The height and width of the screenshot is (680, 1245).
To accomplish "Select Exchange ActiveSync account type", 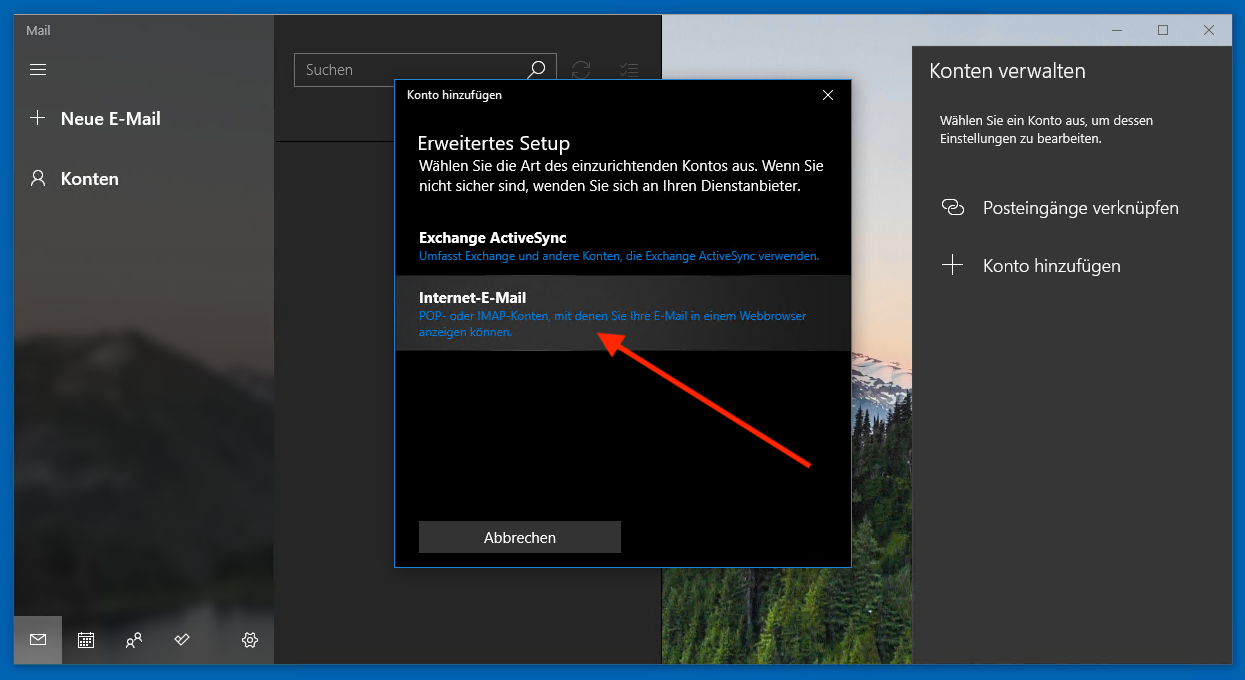I will point(622,246).
